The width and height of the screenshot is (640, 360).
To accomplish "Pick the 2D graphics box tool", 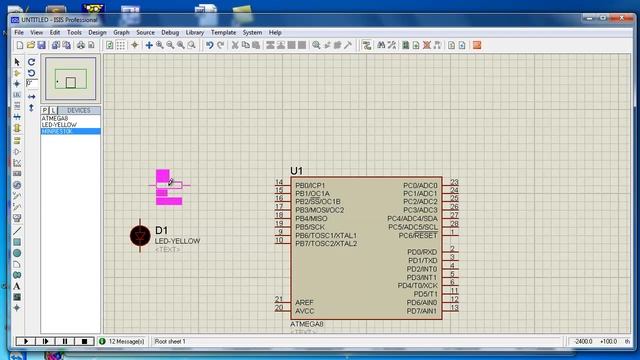I will pos(17,242).
